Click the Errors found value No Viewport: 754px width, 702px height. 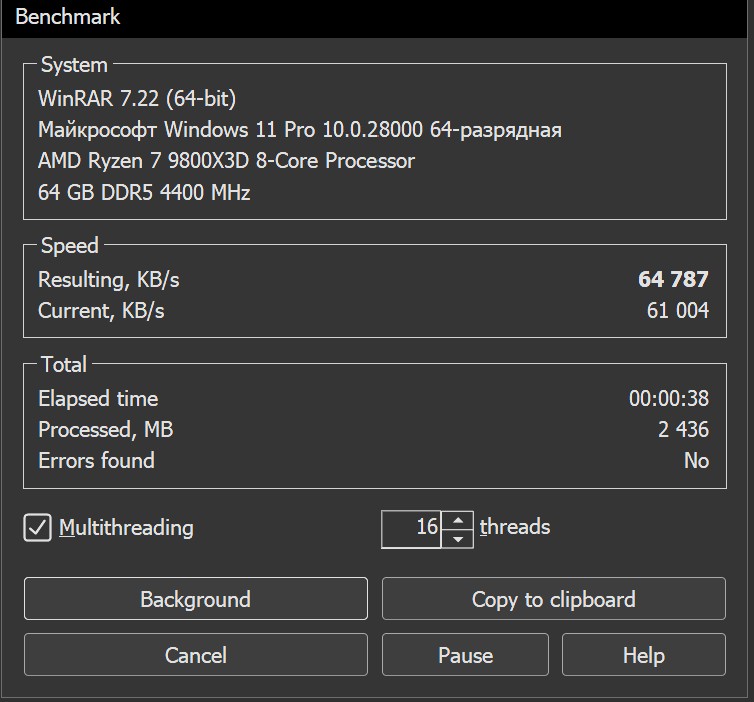[696, 461]
